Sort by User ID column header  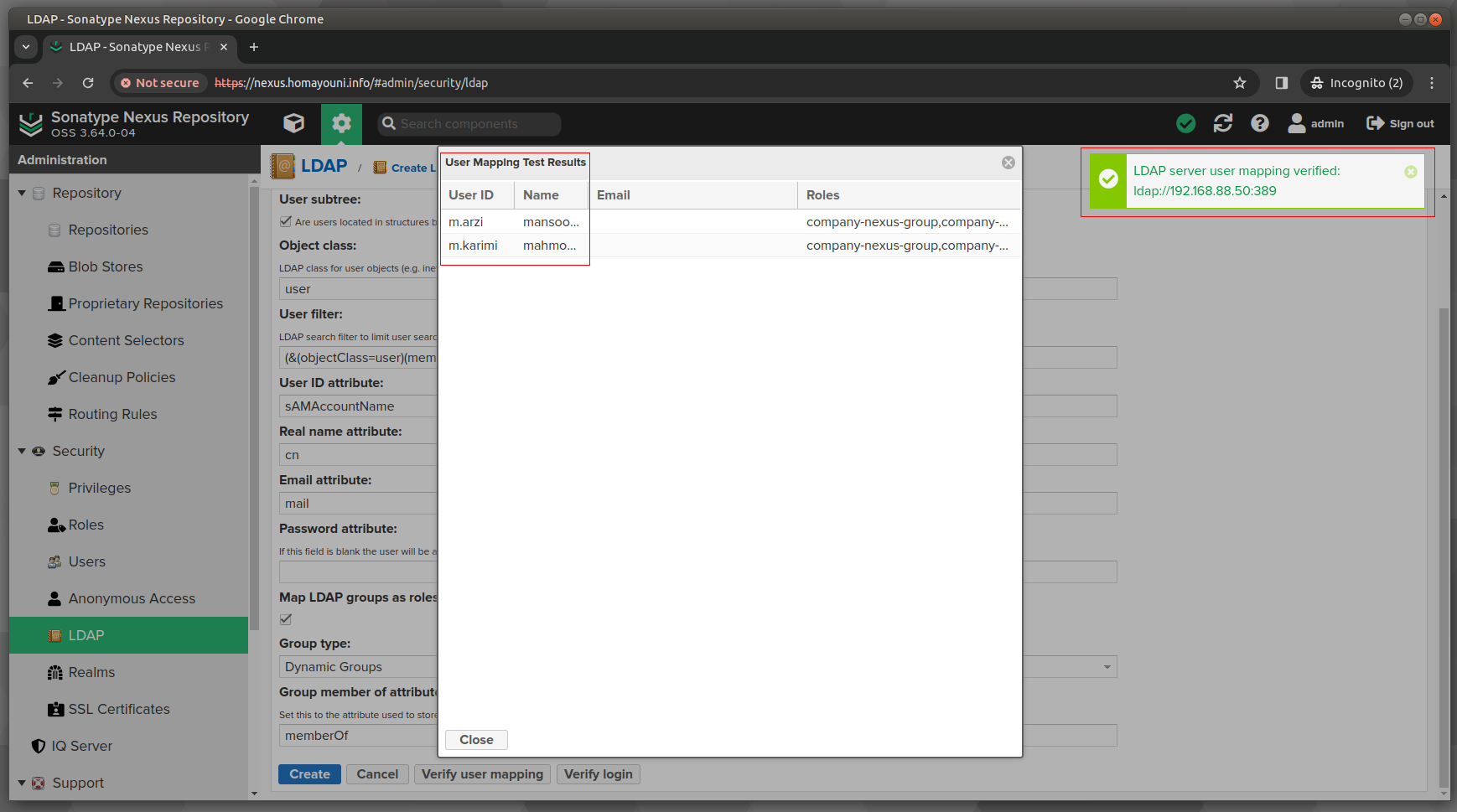476,195
